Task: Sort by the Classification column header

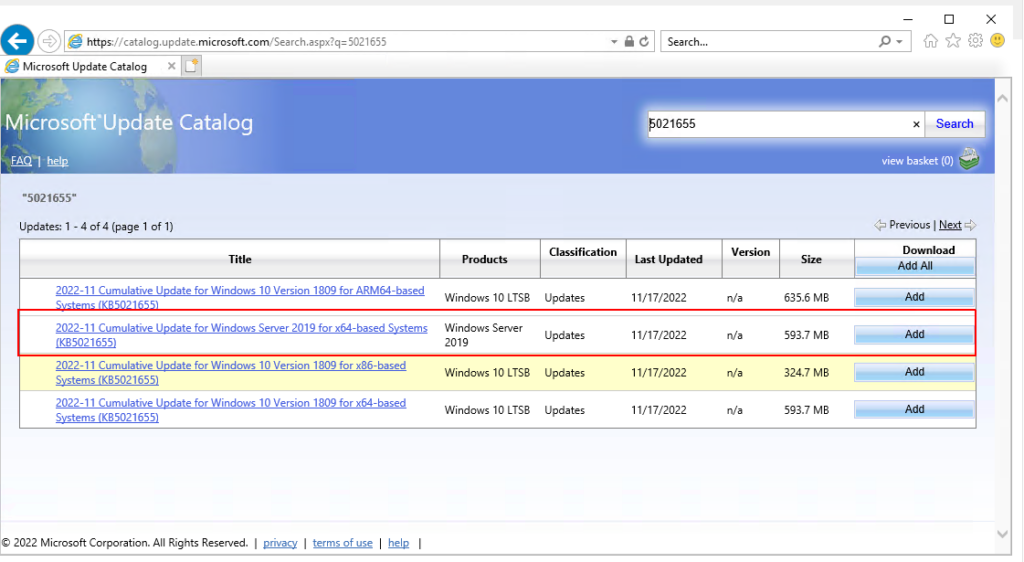Action: tap(583, 259)
